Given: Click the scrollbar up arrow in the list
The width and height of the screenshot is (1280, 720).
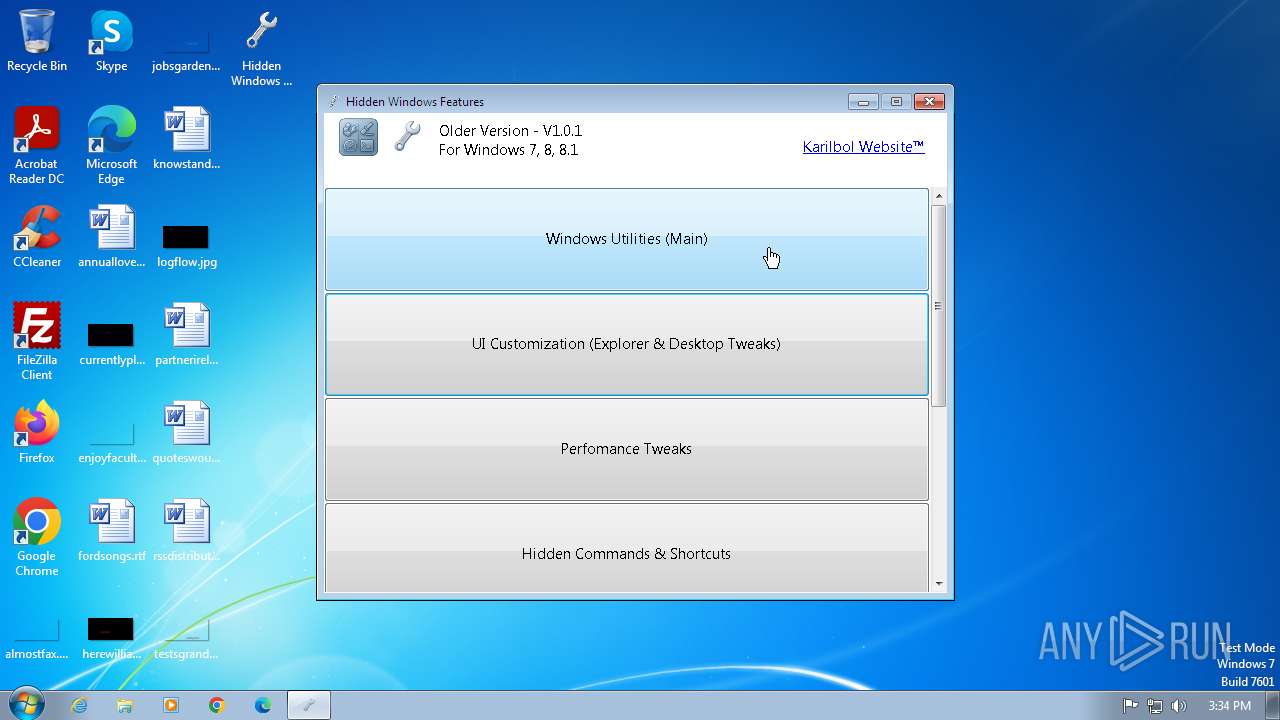Looking at the screenshot, I should pos(938,197).
